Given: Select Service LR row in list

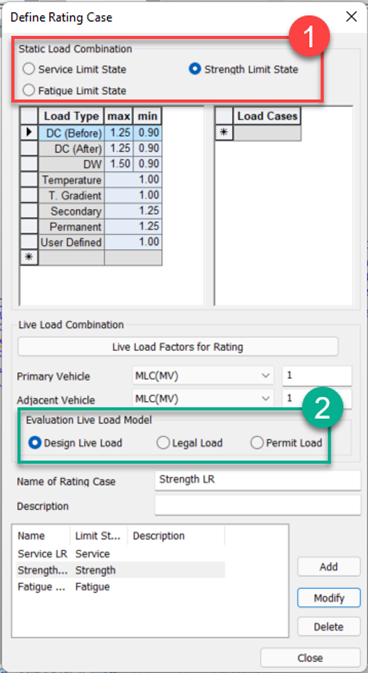Looking at the screenshot, I should [x=120, y=554].
